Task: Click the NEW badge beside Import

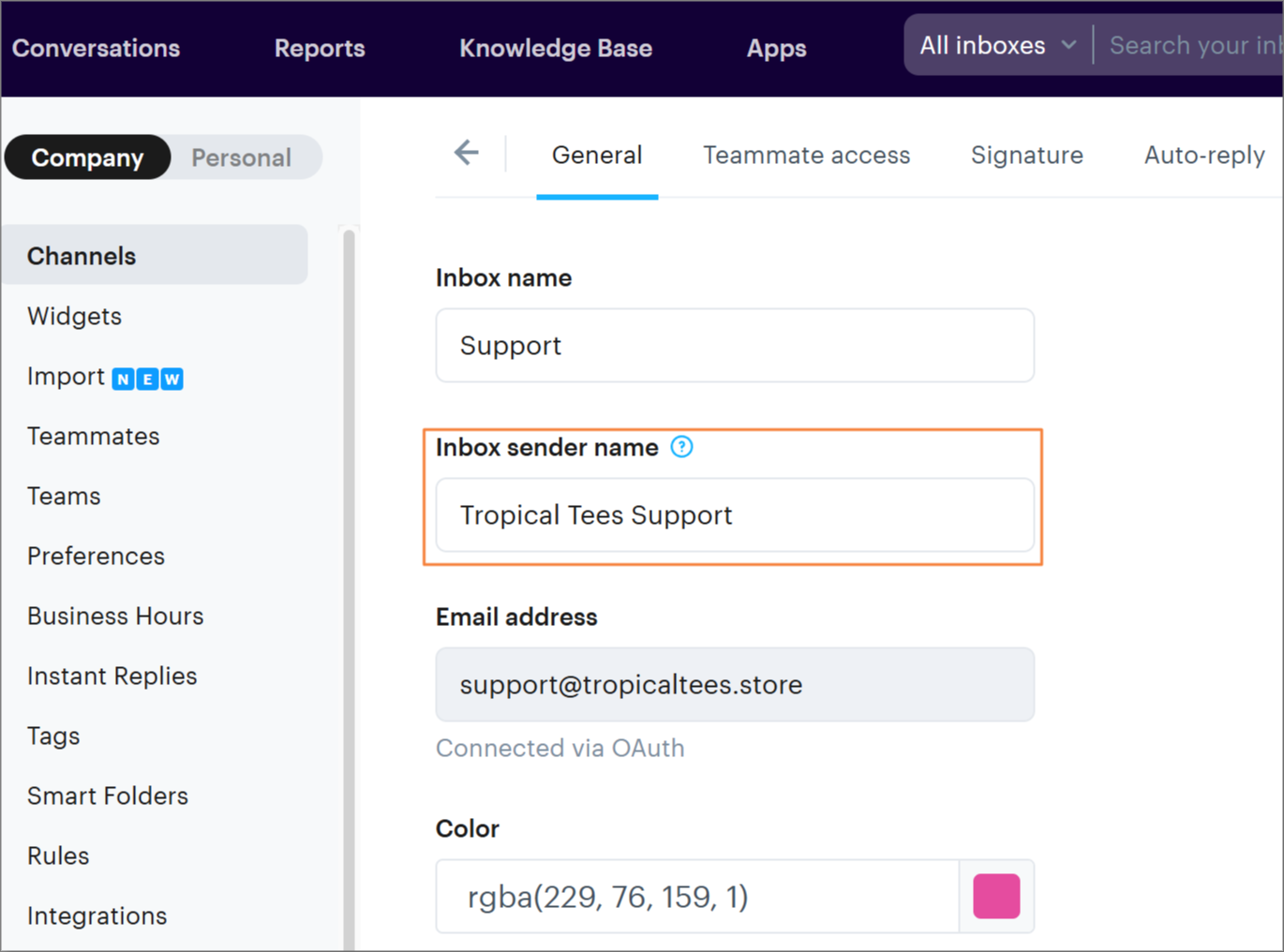Action: coord(147,379)
